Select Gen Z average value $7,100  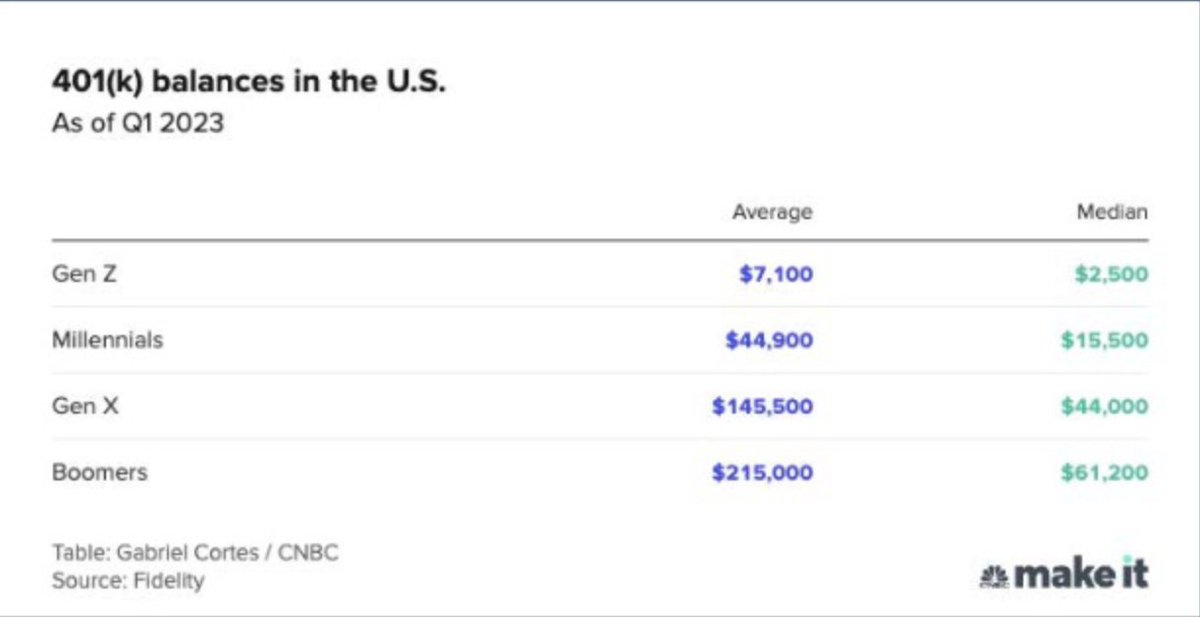point(776,274)
